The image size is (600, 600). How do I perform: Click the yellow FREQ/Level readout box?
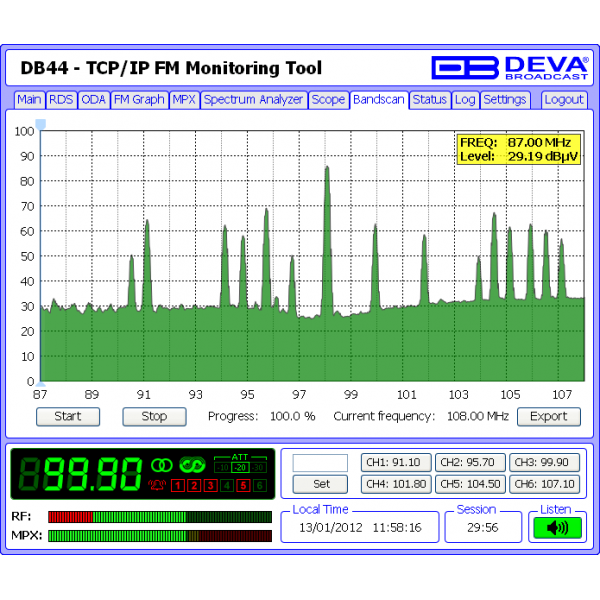(519, 149)
